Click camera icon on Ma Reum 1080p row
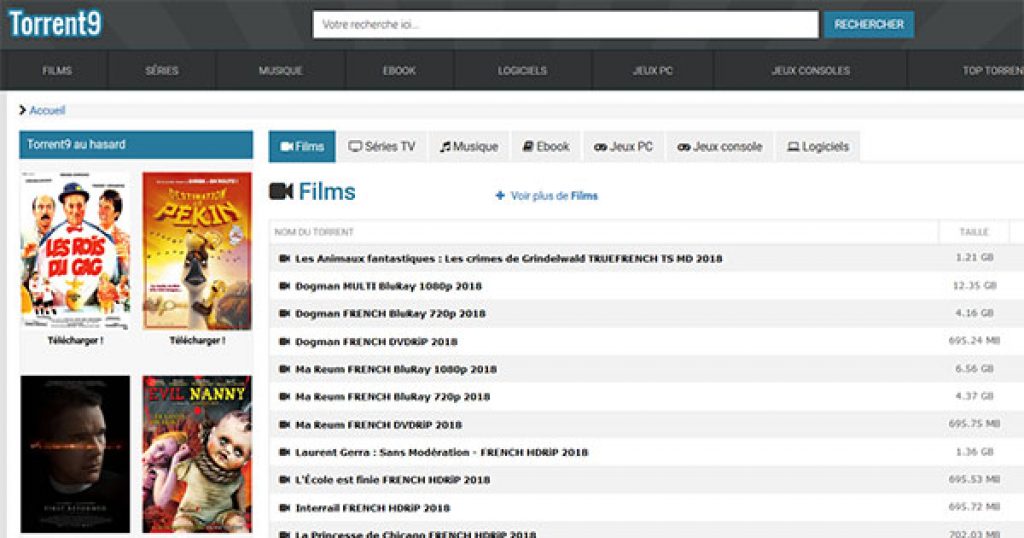The height and width of the screenshot is (538, 1024). click(285, 369)
